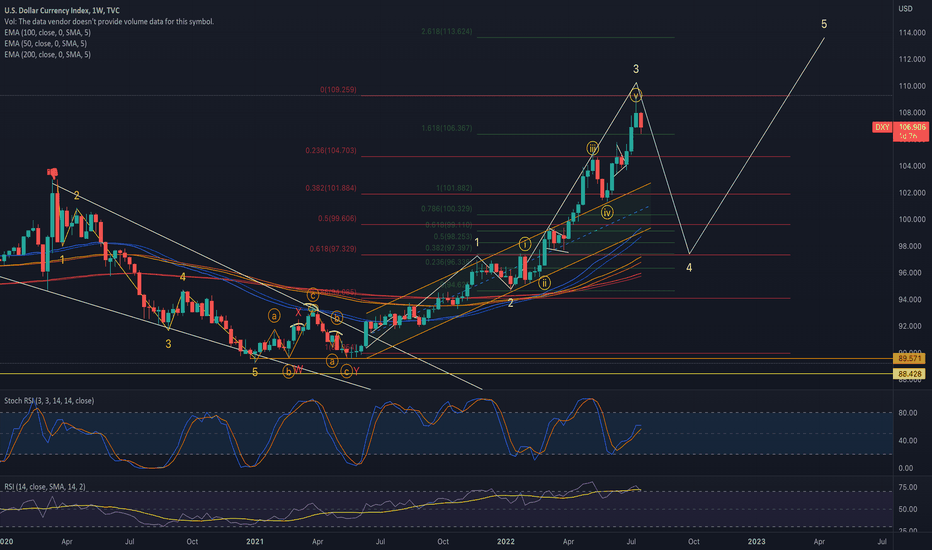
Task: Click the 2.618(113.624) Fibonacci extension label
Action: 446,32
